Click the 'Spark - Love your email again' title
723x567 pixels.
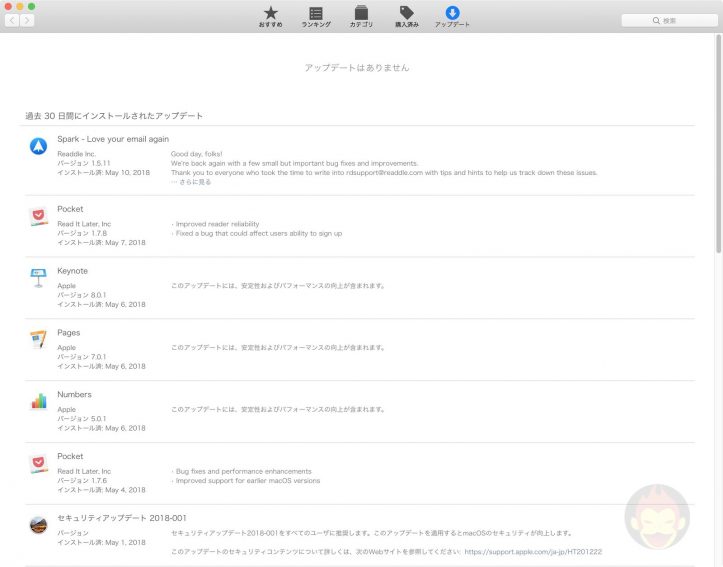pos(113,139)
